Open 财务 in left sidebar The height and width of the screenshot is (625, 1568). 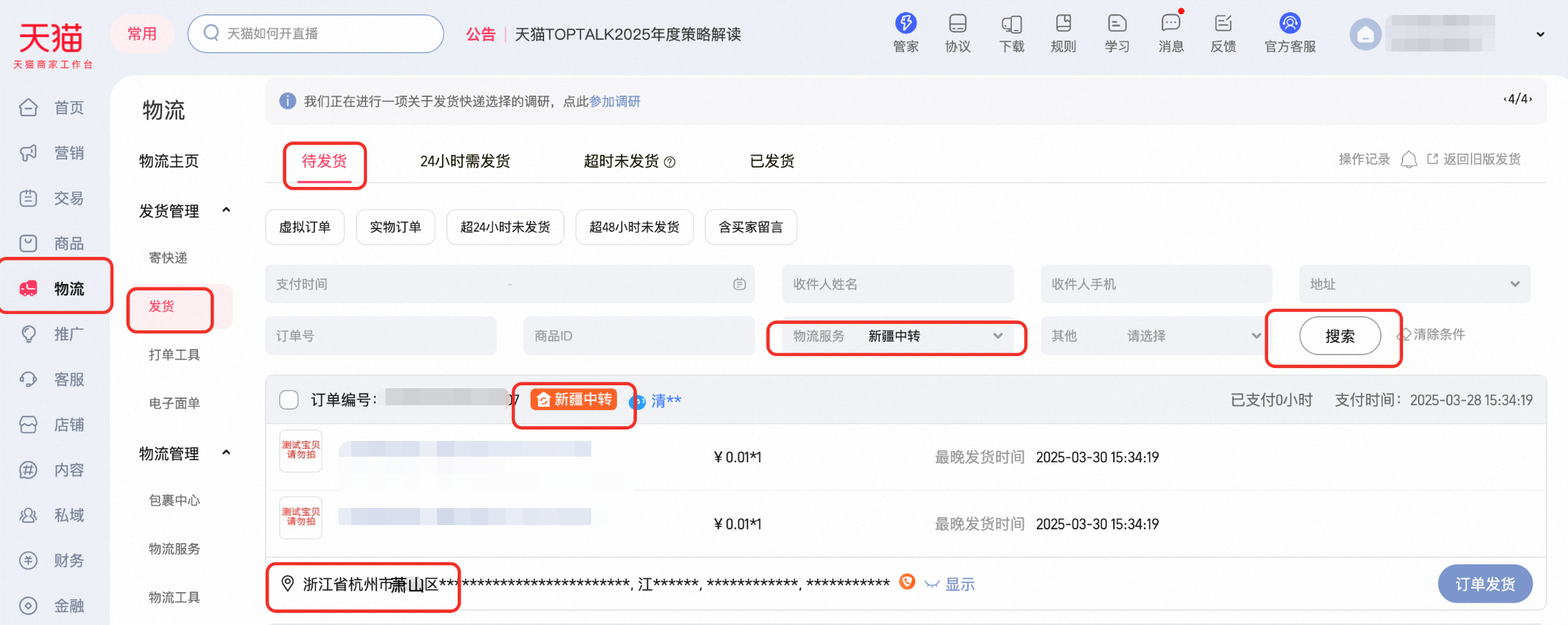click(x=52, y=561)
